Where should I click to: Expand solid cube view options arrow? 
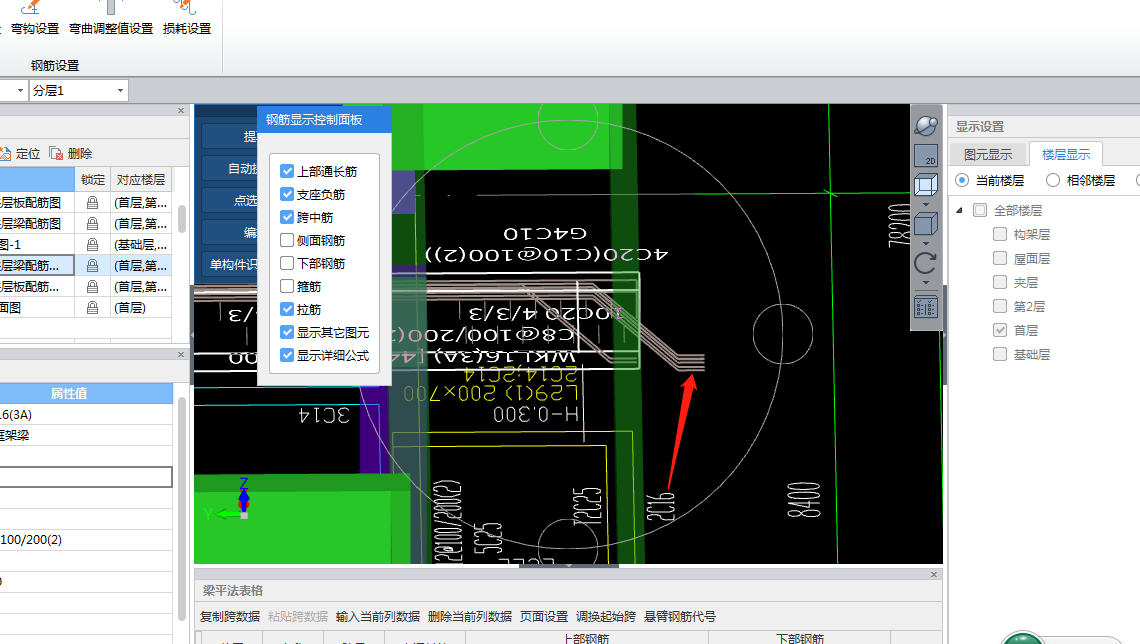tap(926, 243)
